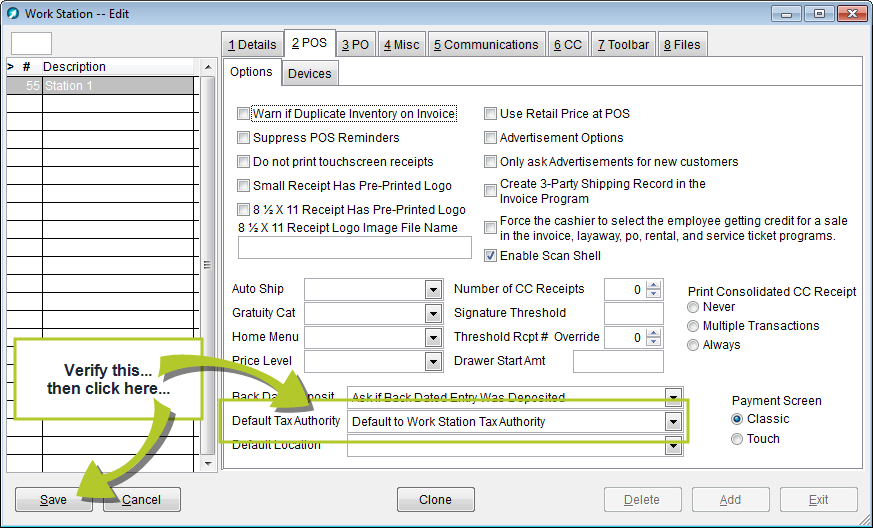The image size is (873, 528).
Task: Open Default Tax Authority dropdown
Action: (673, 422)
